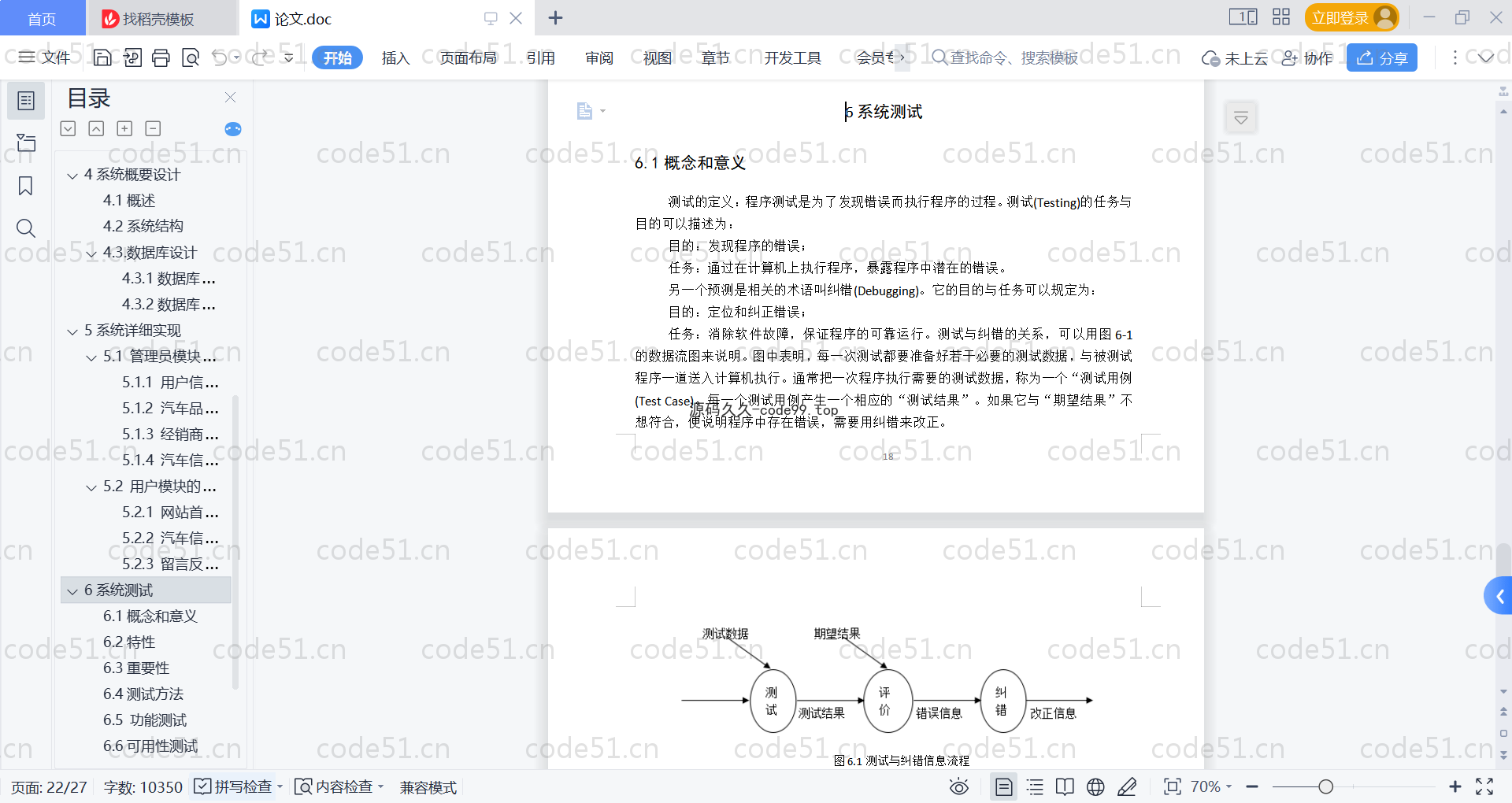Open the outline panel icon in sidebar
Screen dimensions: 1512x803
click(x=26, y=101)
